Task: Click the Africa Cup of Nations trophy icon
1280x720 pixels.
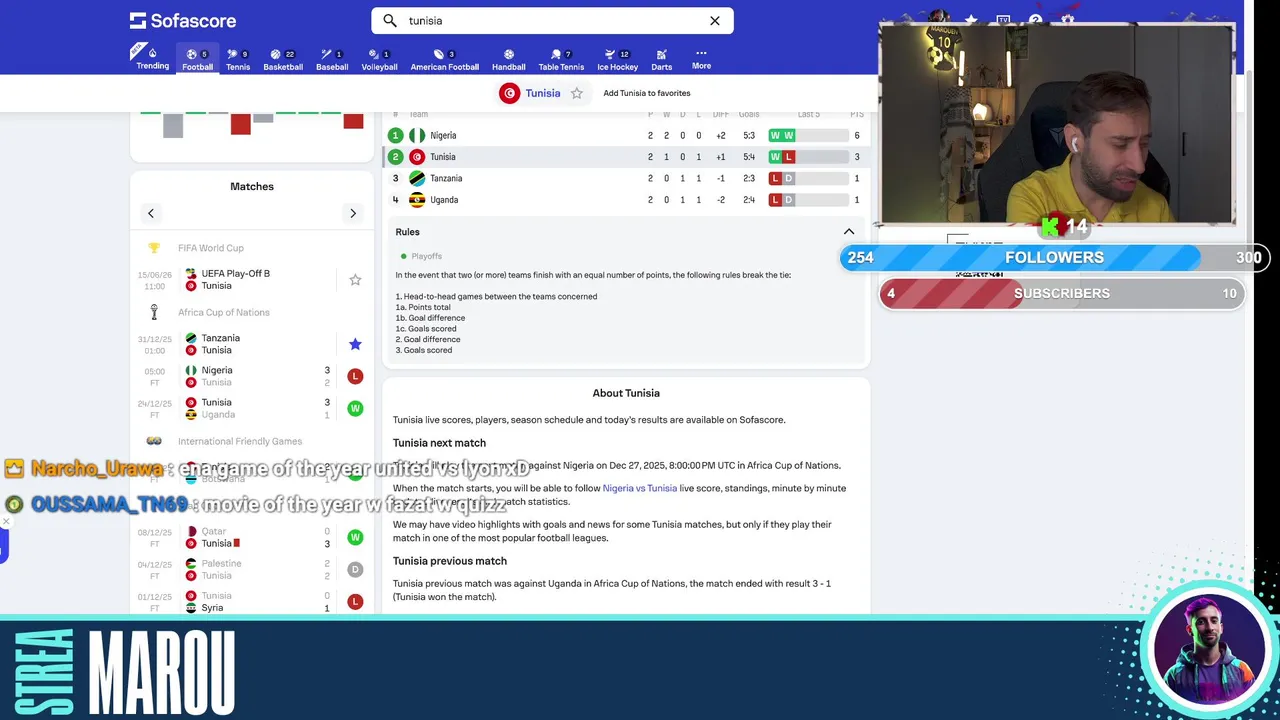Action: tap(154, 312)
